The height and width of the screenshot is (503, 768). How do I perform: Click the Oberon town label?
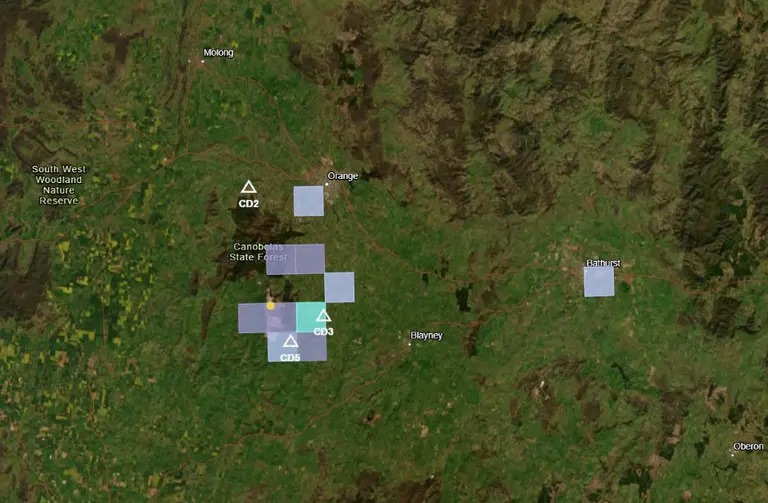[748, 446]
